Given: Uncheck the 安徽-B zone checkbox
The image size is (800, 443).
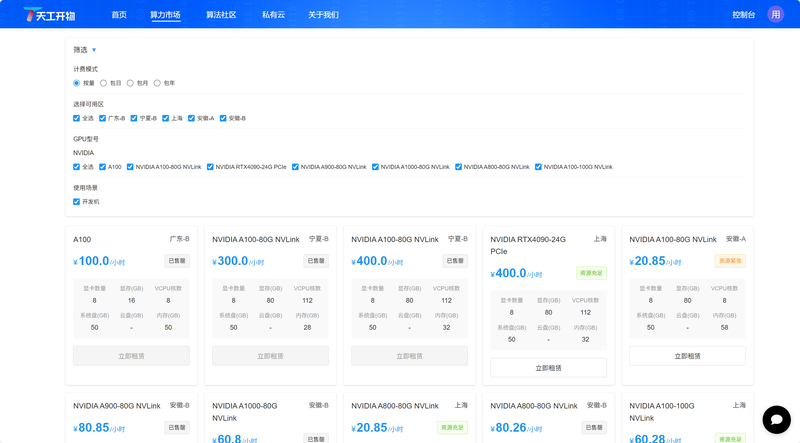Looking at the screenshot, I should 223,118.
